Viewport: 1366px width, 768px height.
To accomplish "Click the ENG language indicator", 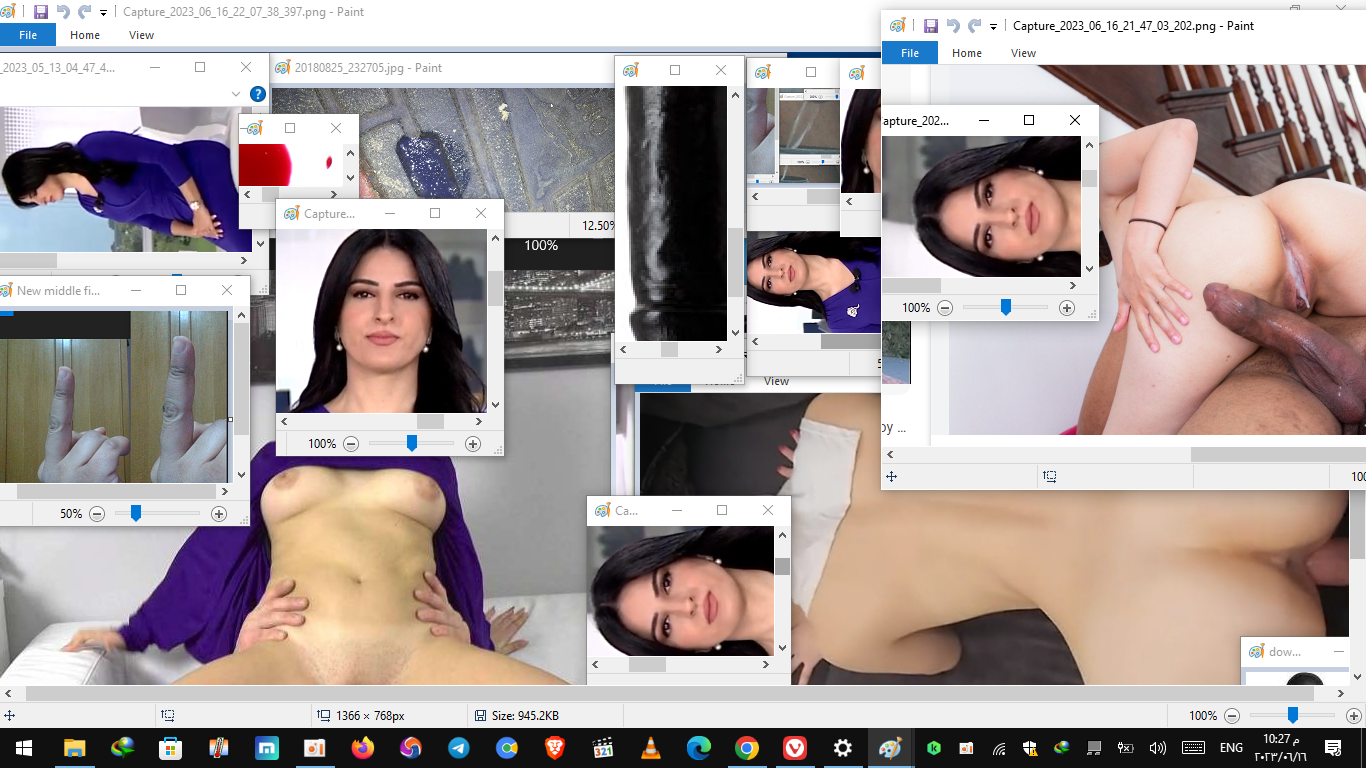I will pos(1231,747).
